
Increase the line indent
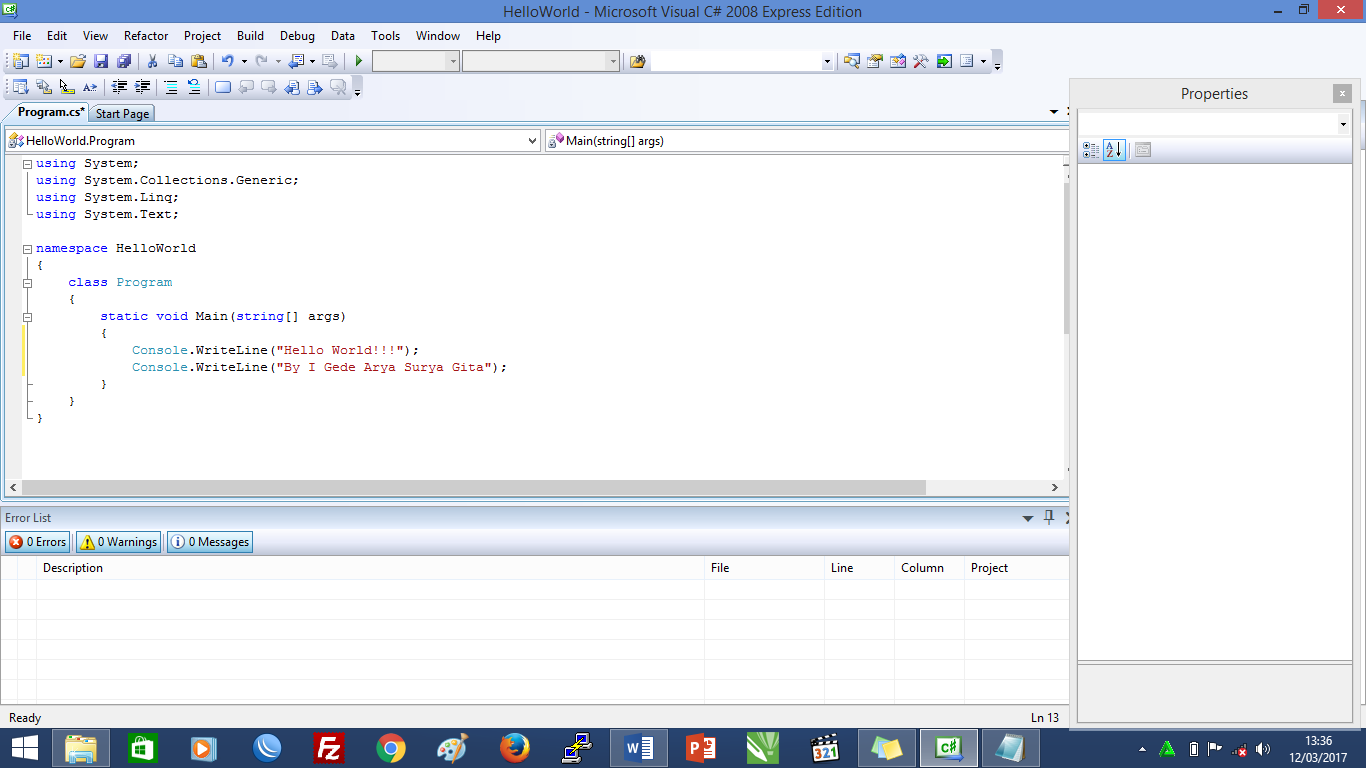coord(143,87)
